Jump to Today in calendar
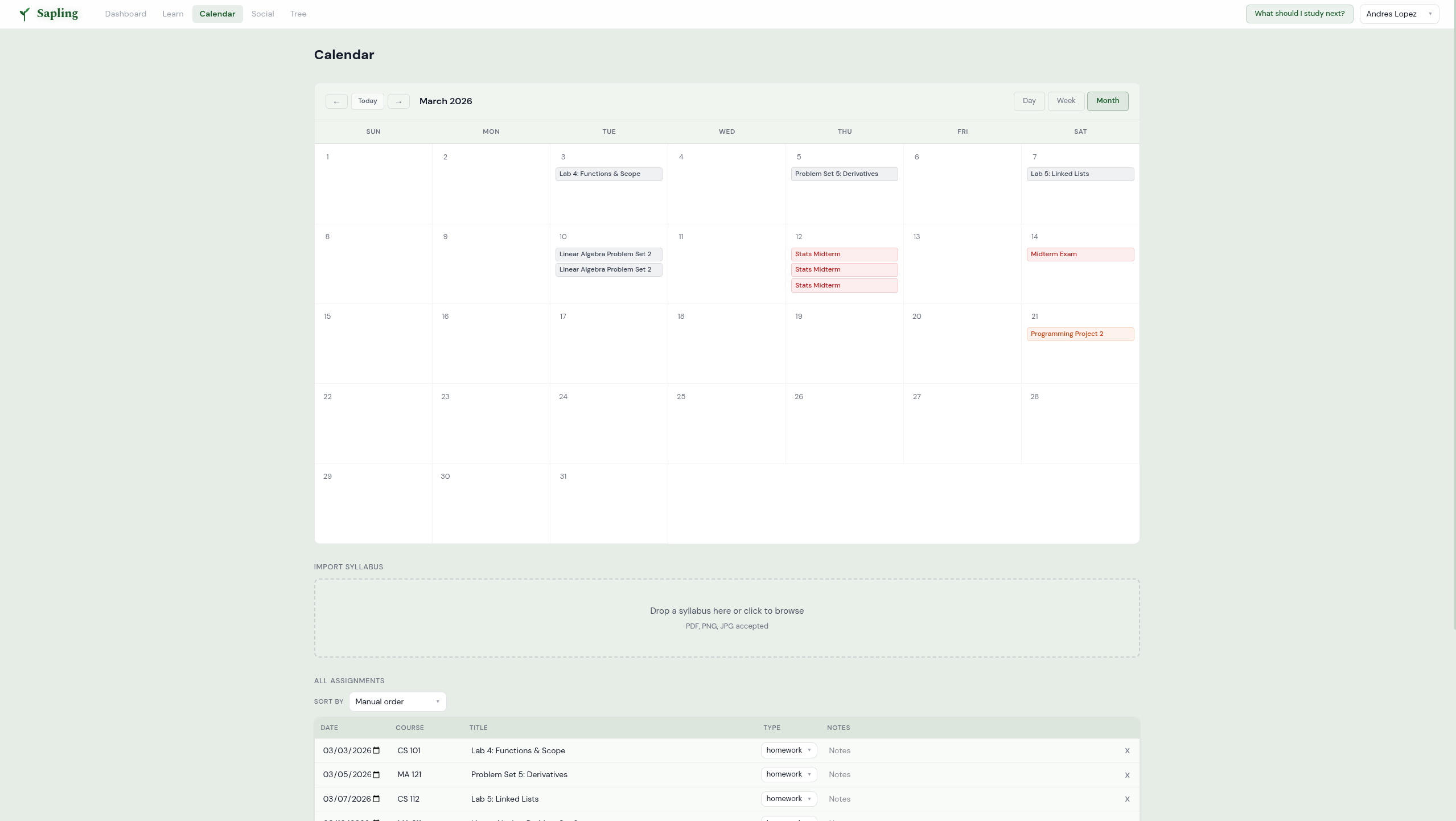 coord(367,101)
